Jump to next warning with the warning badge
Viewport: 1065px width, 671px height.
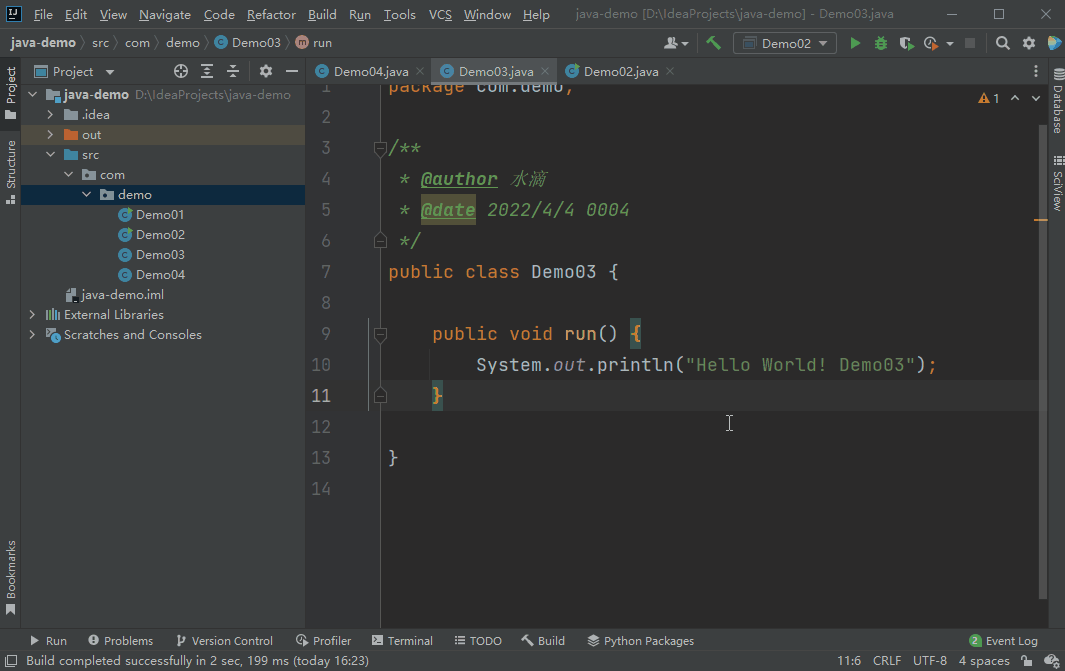985,98
